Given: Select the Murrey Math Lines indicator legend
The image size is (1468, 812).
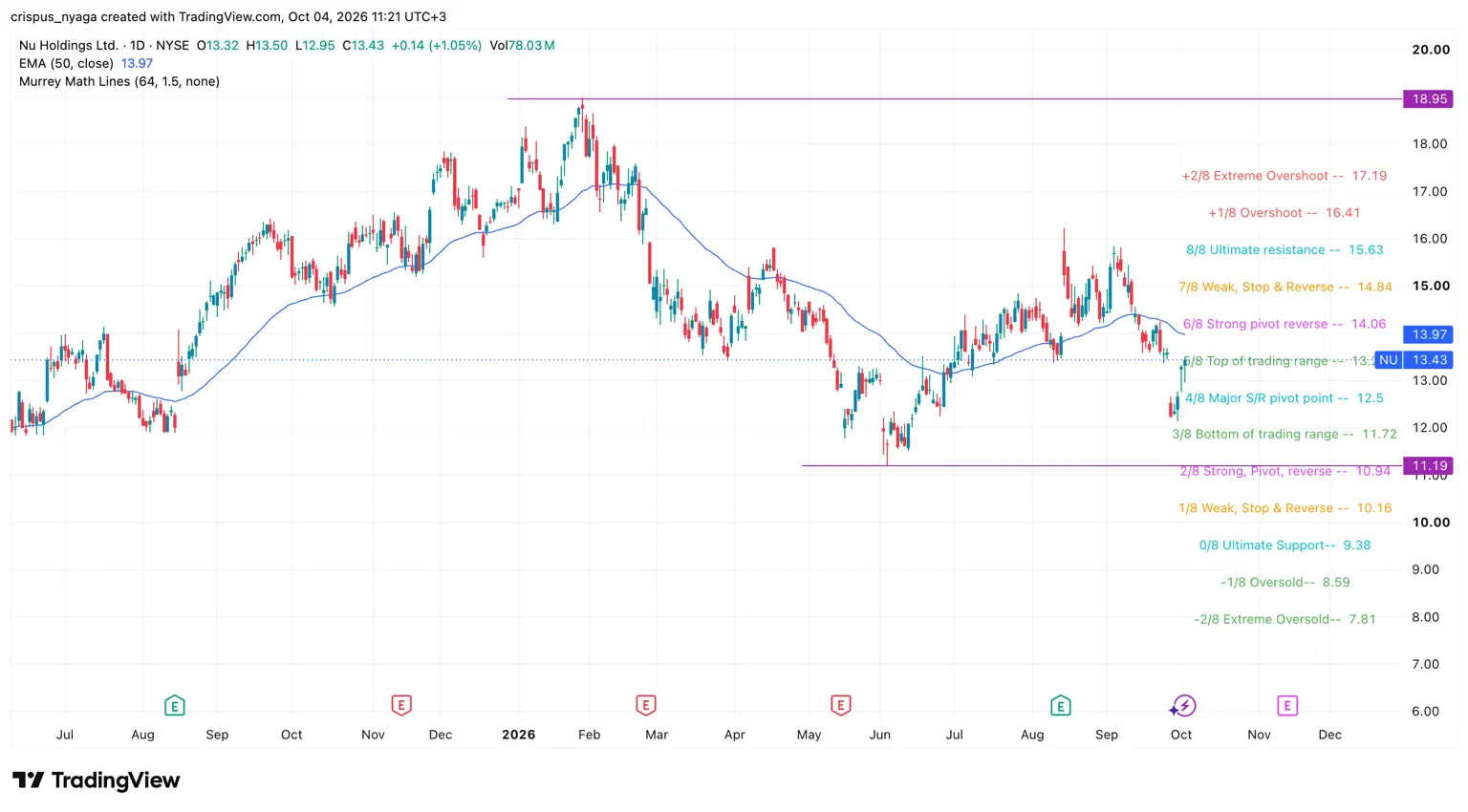Looking at the screenshot, I should tap(119, 81).
